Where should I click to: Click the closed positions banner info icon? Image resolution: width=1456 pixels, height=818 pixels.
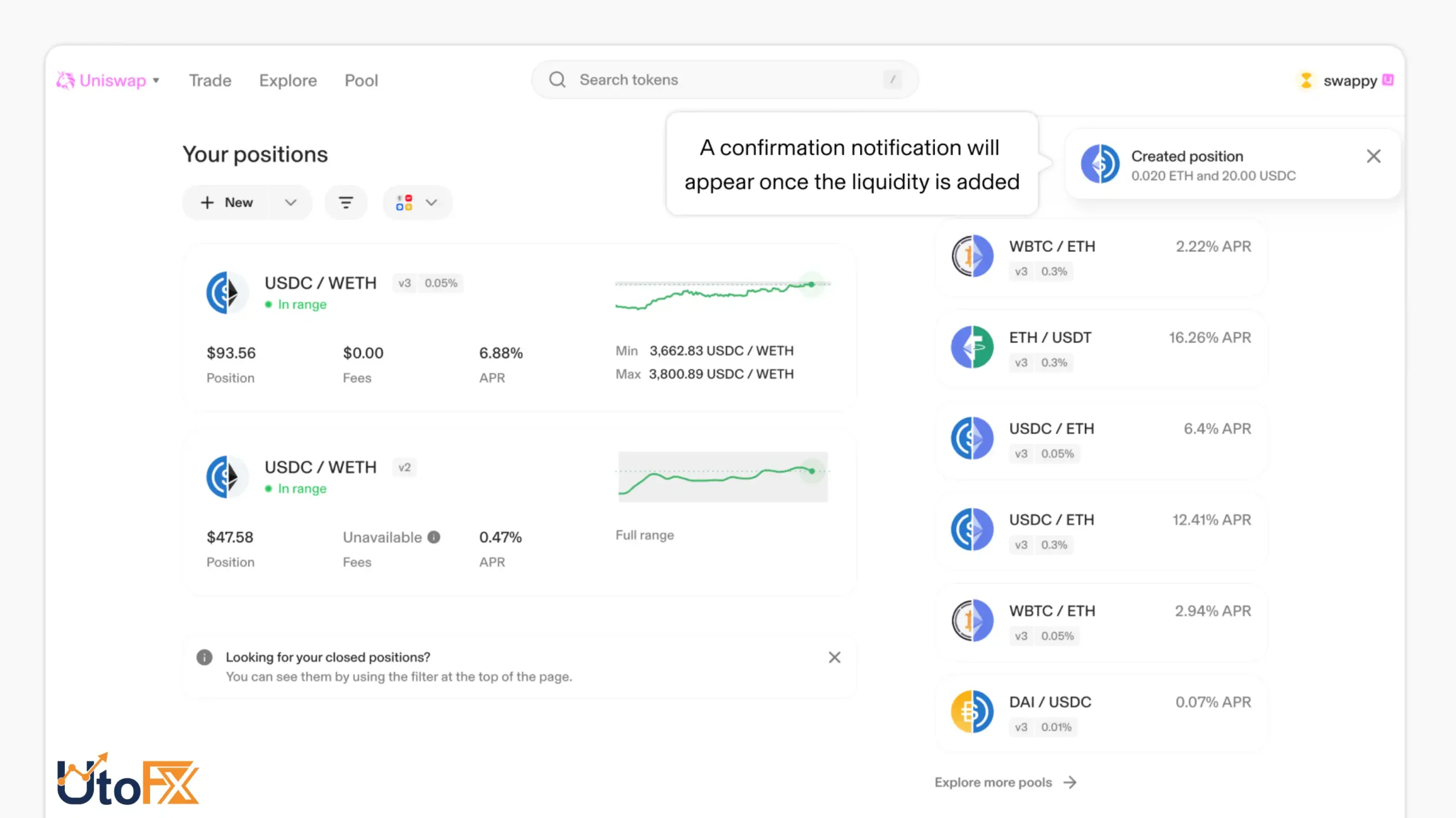204,657
